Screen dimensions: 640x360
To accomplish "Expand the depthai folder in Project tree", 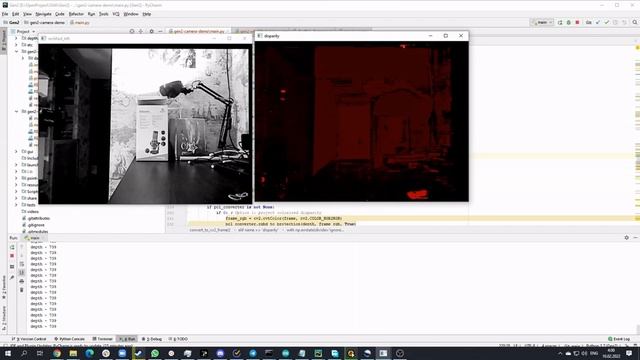I will [16, 38].
